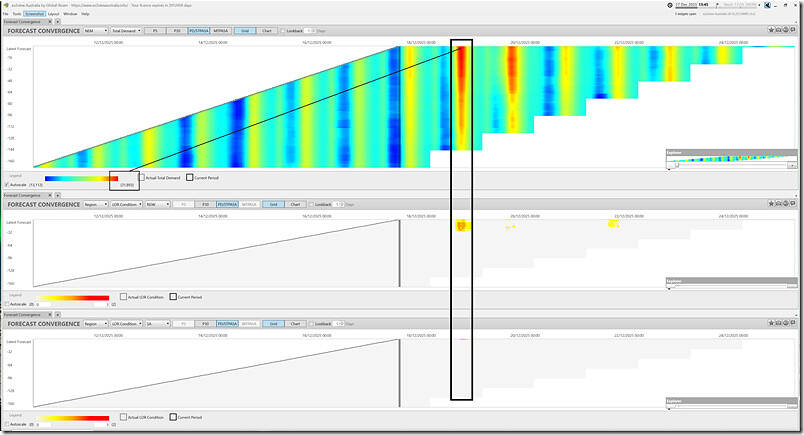
Task: Switch top widget to Grid view
Action: coord(245,31)
